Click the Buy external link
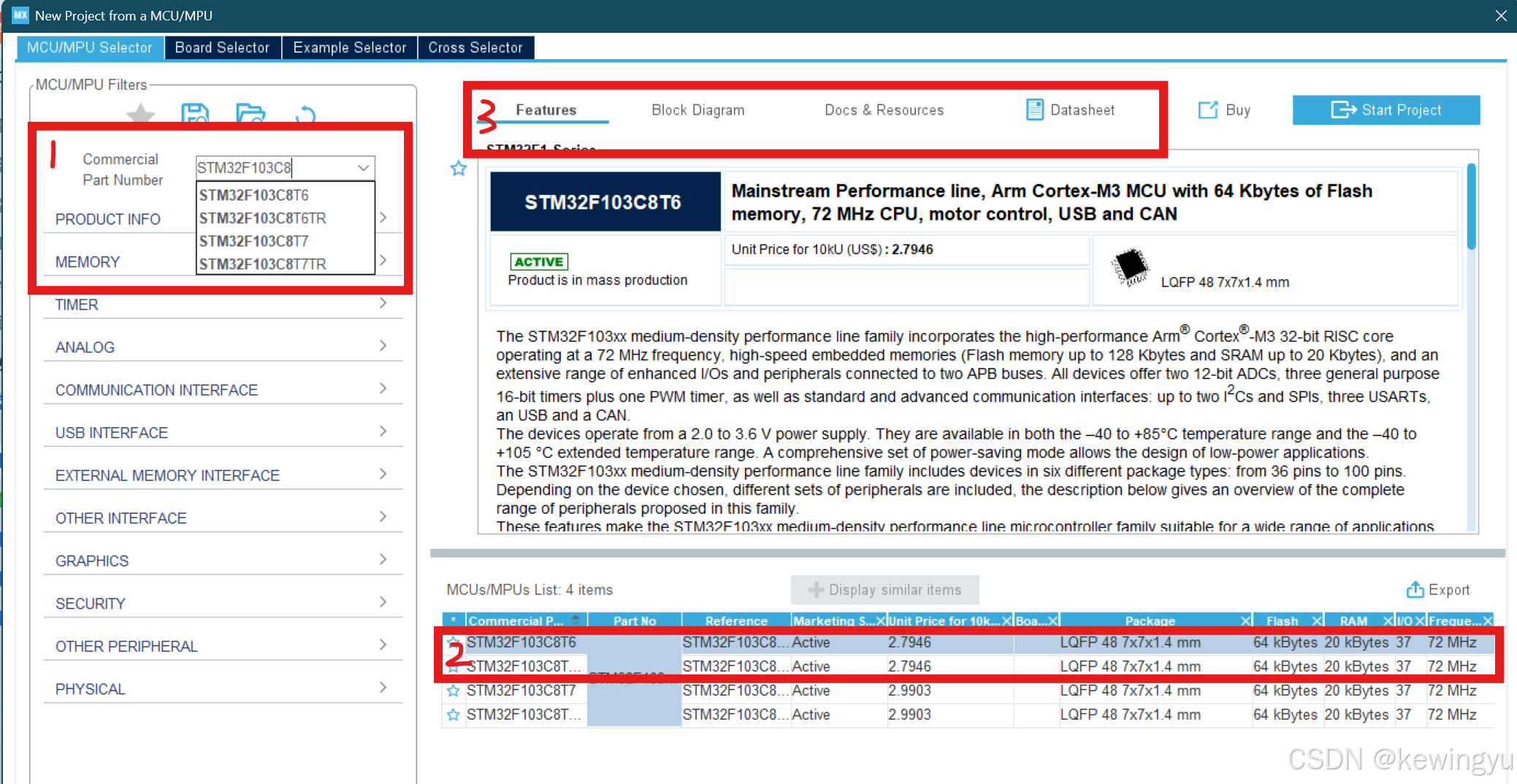Image resolution: width=1517 pixels, height=784 pixels. tap(1225, 110)
